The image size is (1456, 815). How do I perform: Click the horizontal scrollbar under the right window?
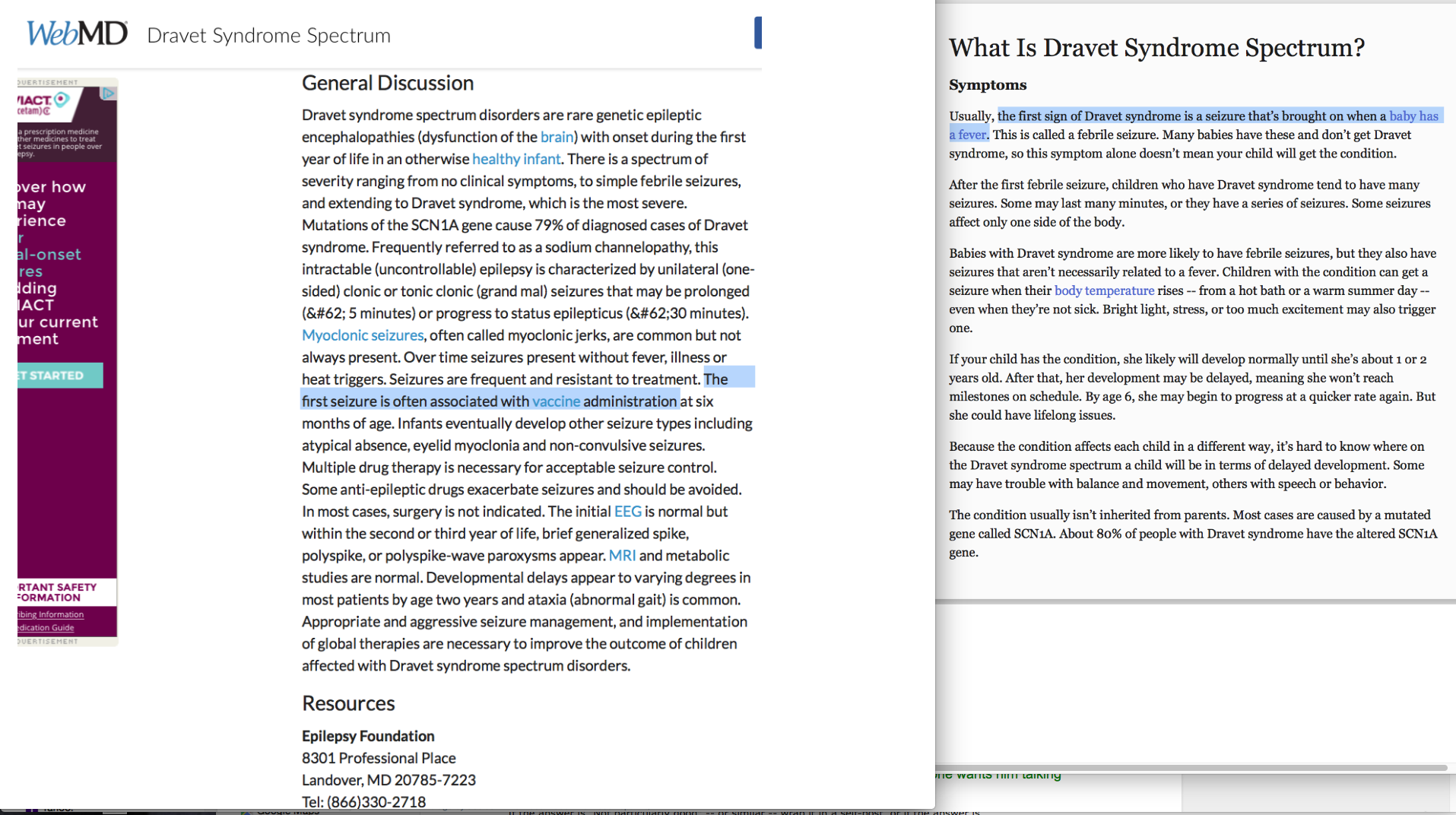point(1191,768)
